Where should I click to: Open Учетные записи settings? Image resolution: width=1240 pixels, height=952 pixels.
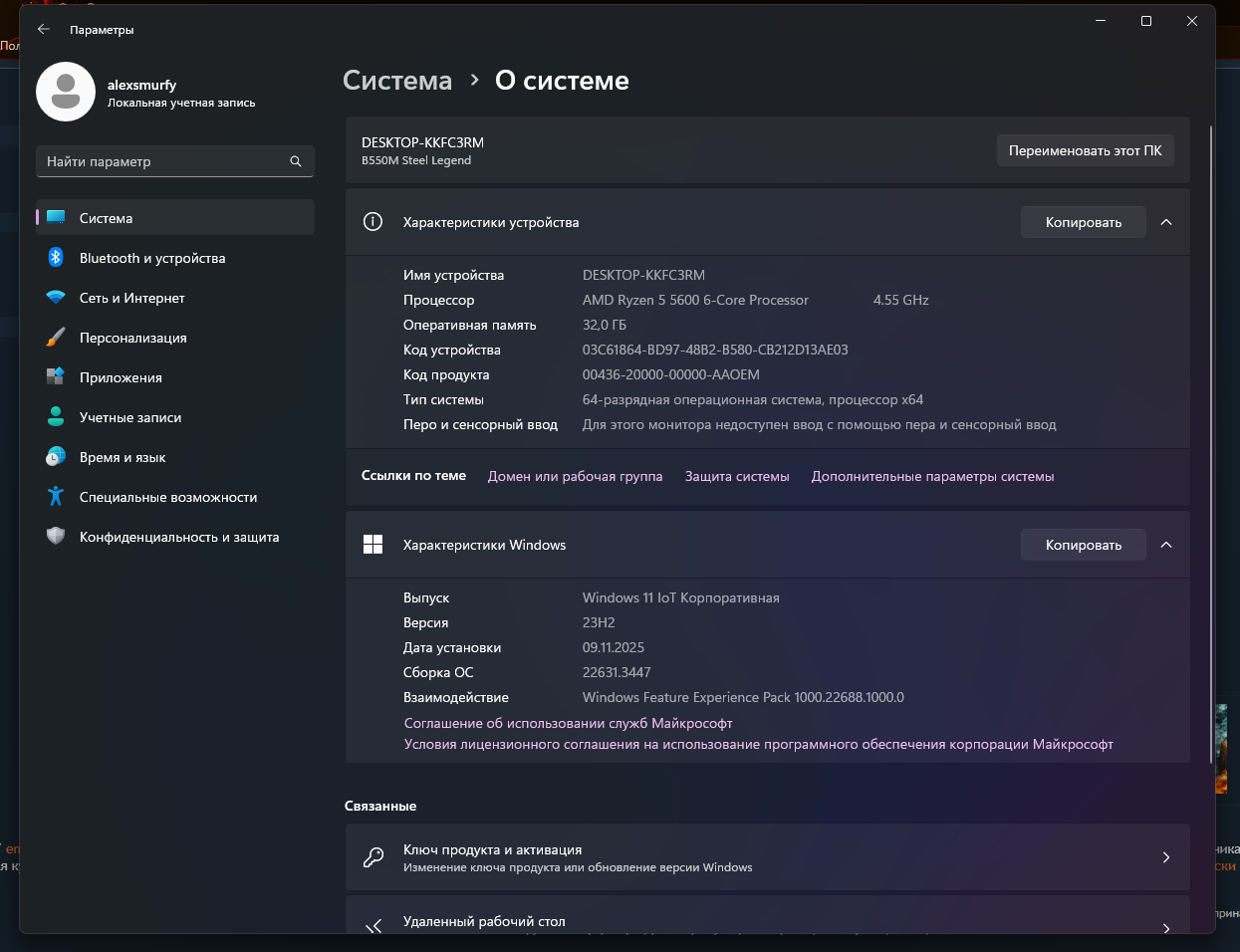pyautogui.click(x=130, y=417)
